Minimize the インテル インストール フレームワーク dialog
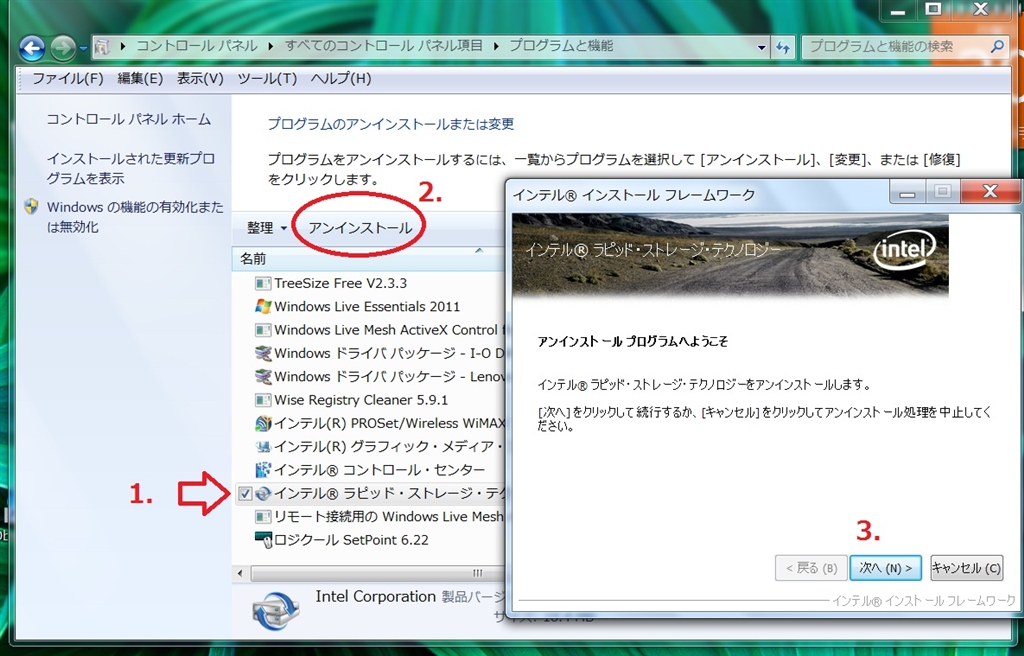The image size is (1024, 656). tap(908, 192)
